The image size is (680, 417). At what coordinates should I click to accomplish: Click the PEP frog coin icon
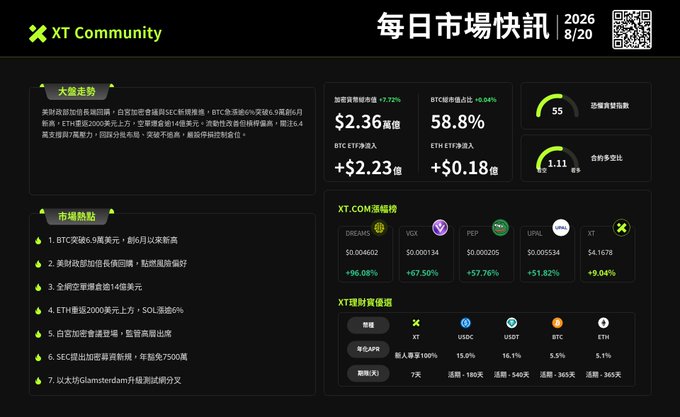click(x=500, y=227)
